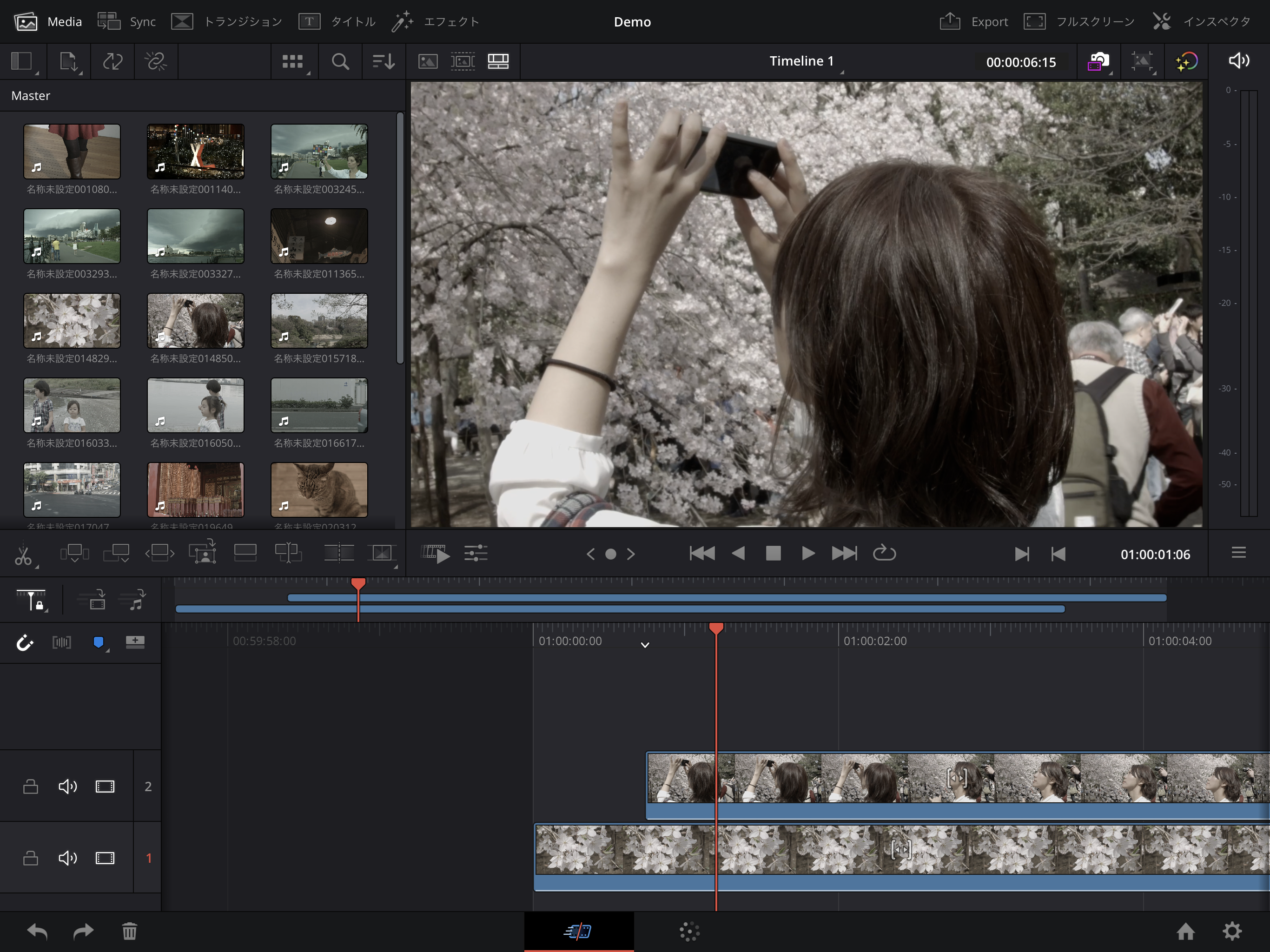The image size is (1270, 952).
Task: Switch to the Cut page tab
Action: pyautogui.click(x=579, y=931)
